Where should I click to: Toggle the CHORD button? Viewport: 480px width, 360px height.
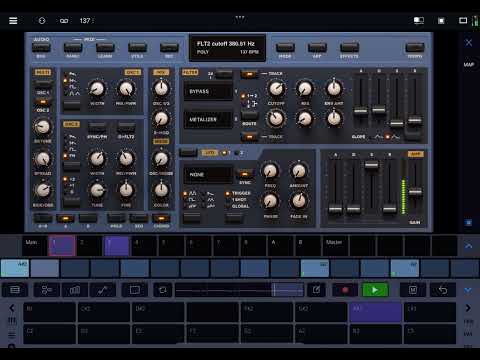click(x=161, y=219)
